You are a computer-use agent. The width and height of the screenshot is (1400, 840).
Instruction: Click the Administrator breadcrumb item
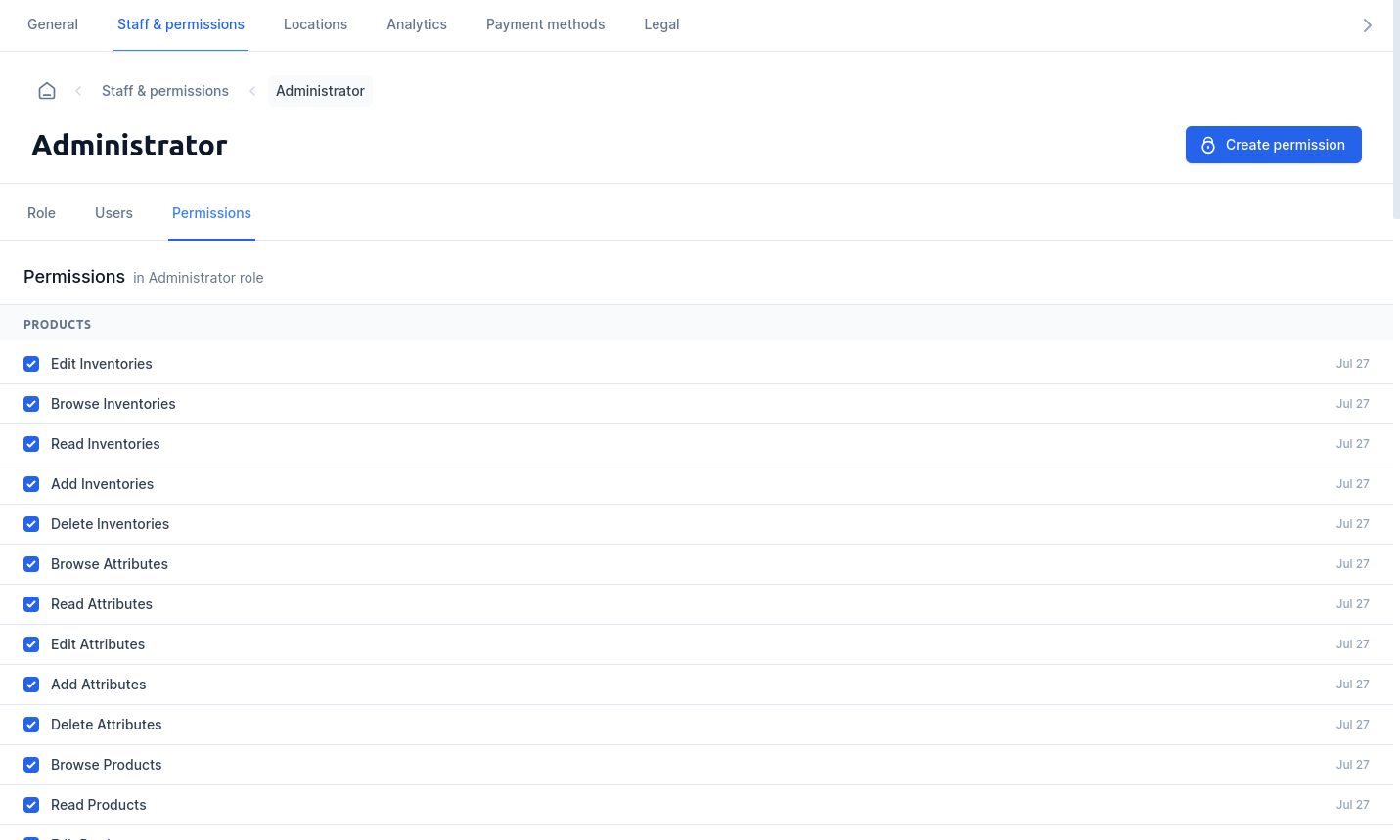(320, 91)
